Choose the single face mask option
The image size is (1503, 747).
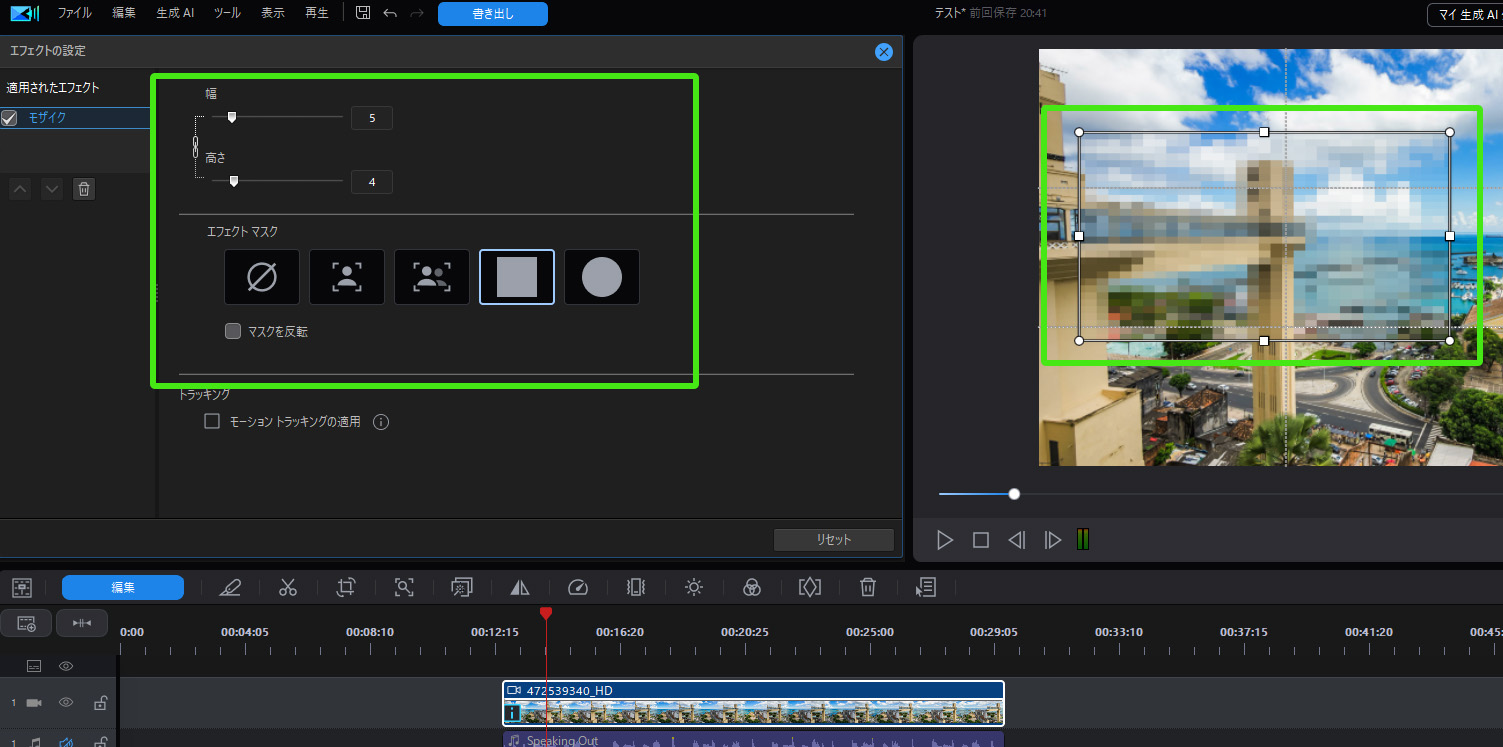click(x=347, y=277)
